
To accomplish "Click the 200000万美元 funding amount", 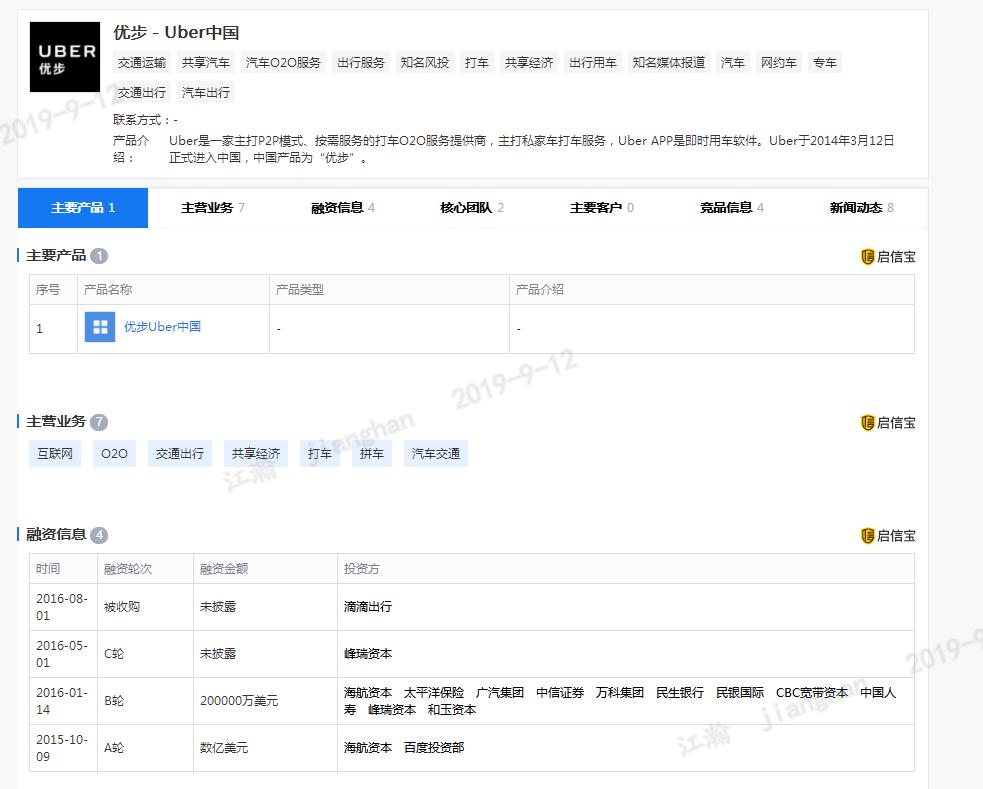I will coord(239,701).
